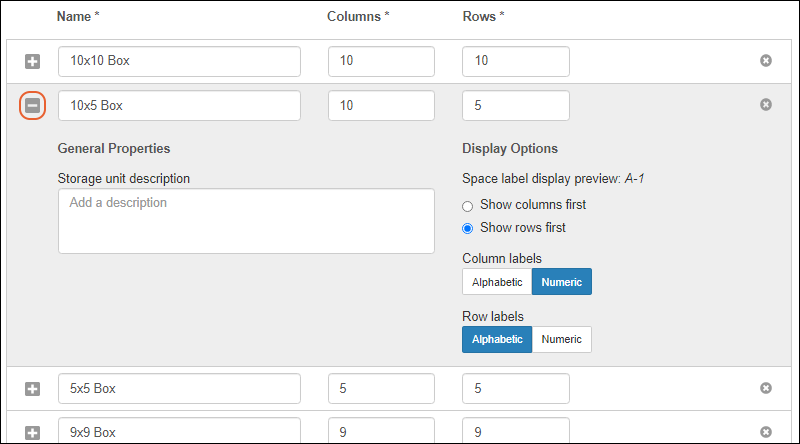Screen dimensions: 800x444
Task: Remove the 5x5 Box row
Action: tap(766, 388)
